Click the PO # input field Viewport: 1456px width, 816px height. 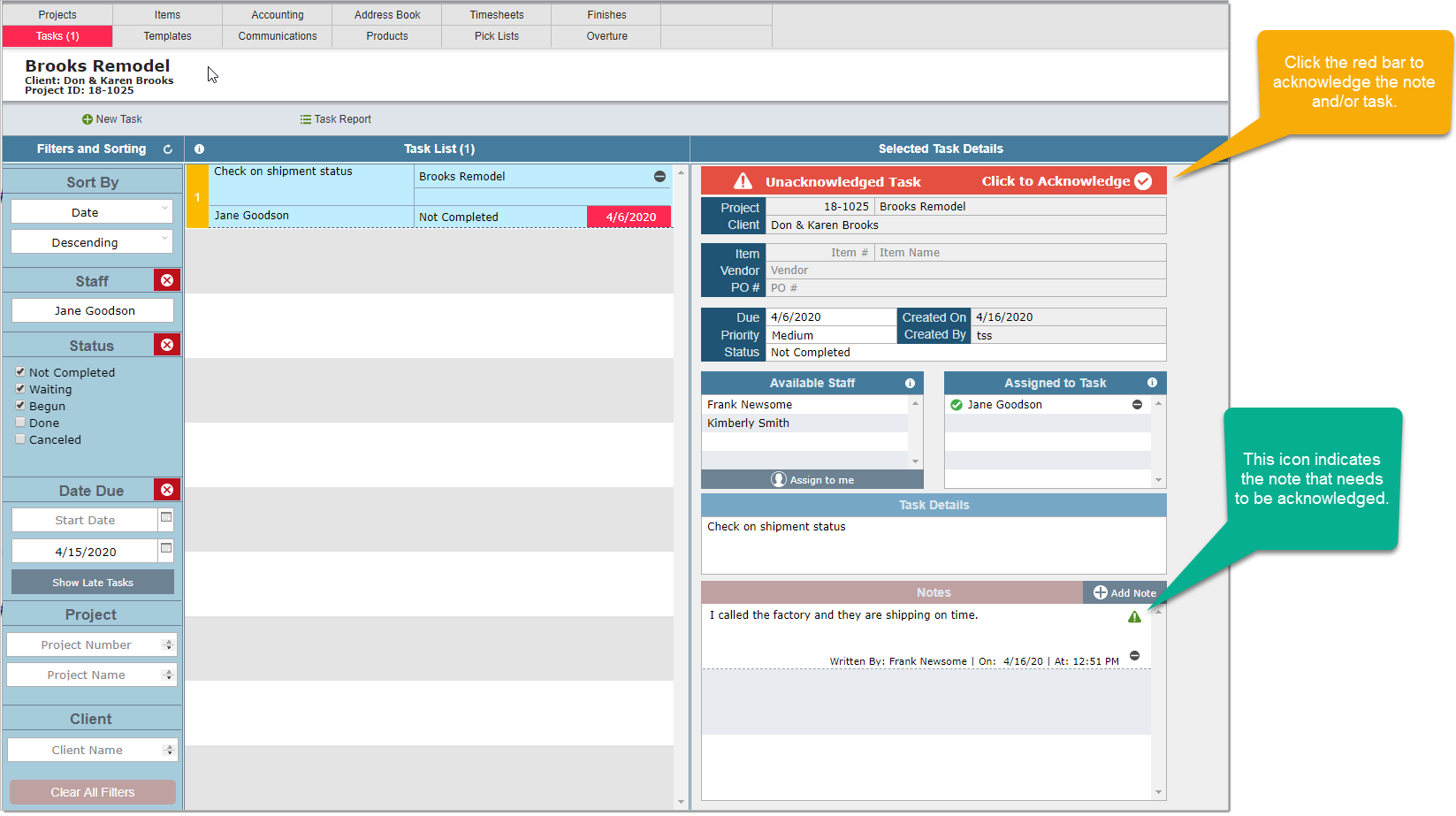(965, 288)
